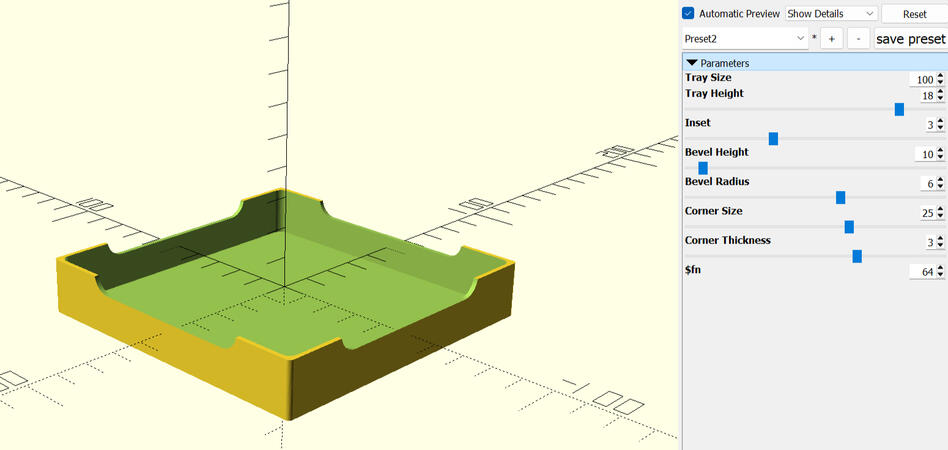This screenshot has width=948, height=450.
Task: Click the Corner Size slider handle
Action: (849, 227)
